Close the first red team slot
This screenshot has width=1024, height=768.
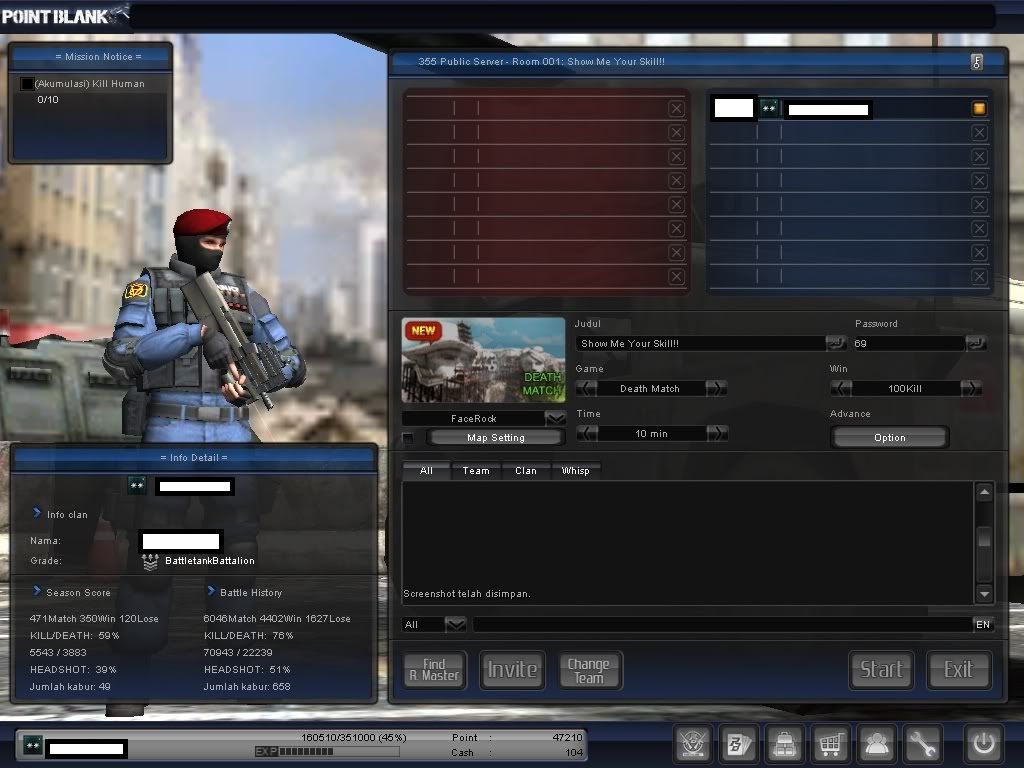click(677, 108)
